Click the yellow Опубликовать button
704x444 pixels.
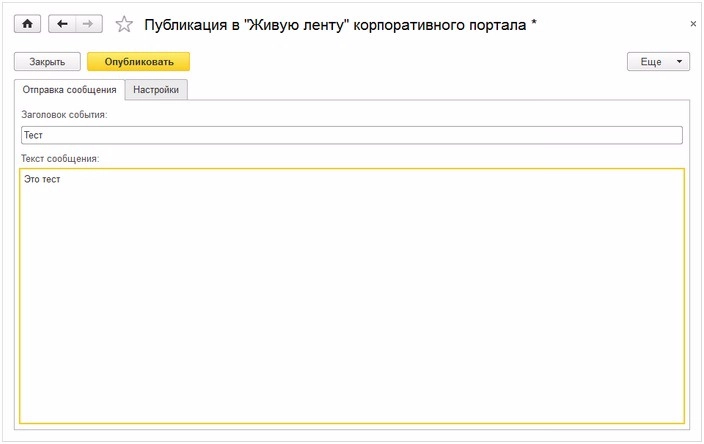pyautogui.click(x=138, y=62)
